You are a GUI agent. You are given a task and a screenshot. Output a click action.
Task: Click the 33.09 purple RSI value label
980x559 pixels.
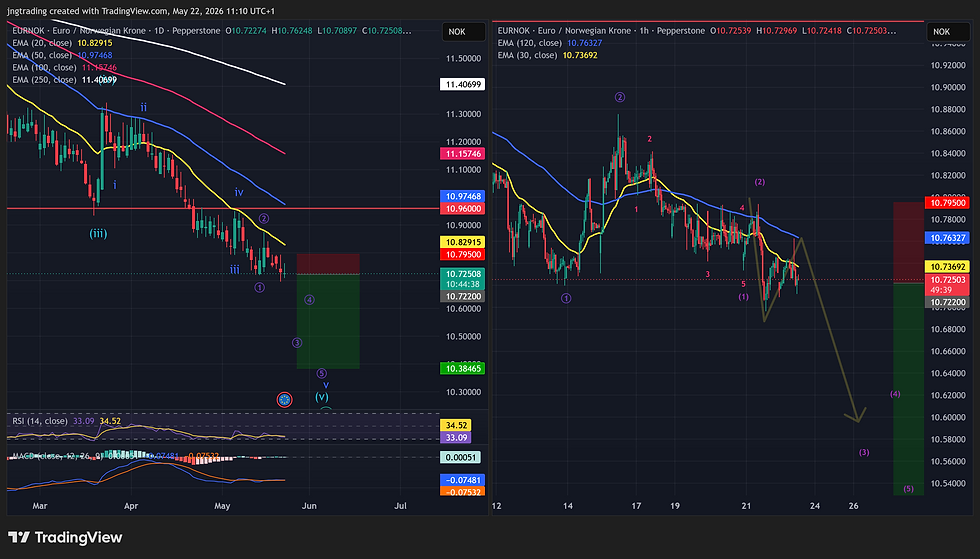coord(456,438)
